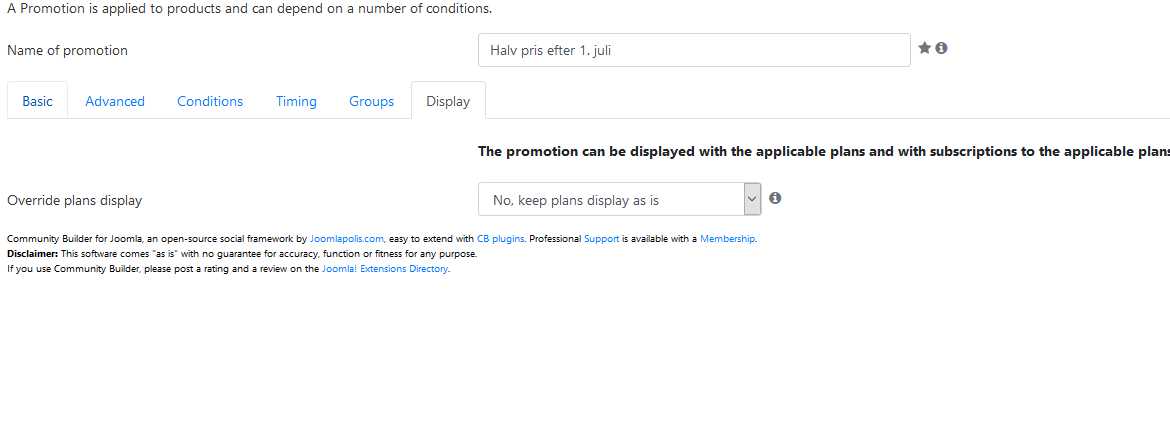The width and height of the screenshot is (1170, 428).
Task: Visit the Membership link
Action: pyautogui.click(x=728, y=239)
